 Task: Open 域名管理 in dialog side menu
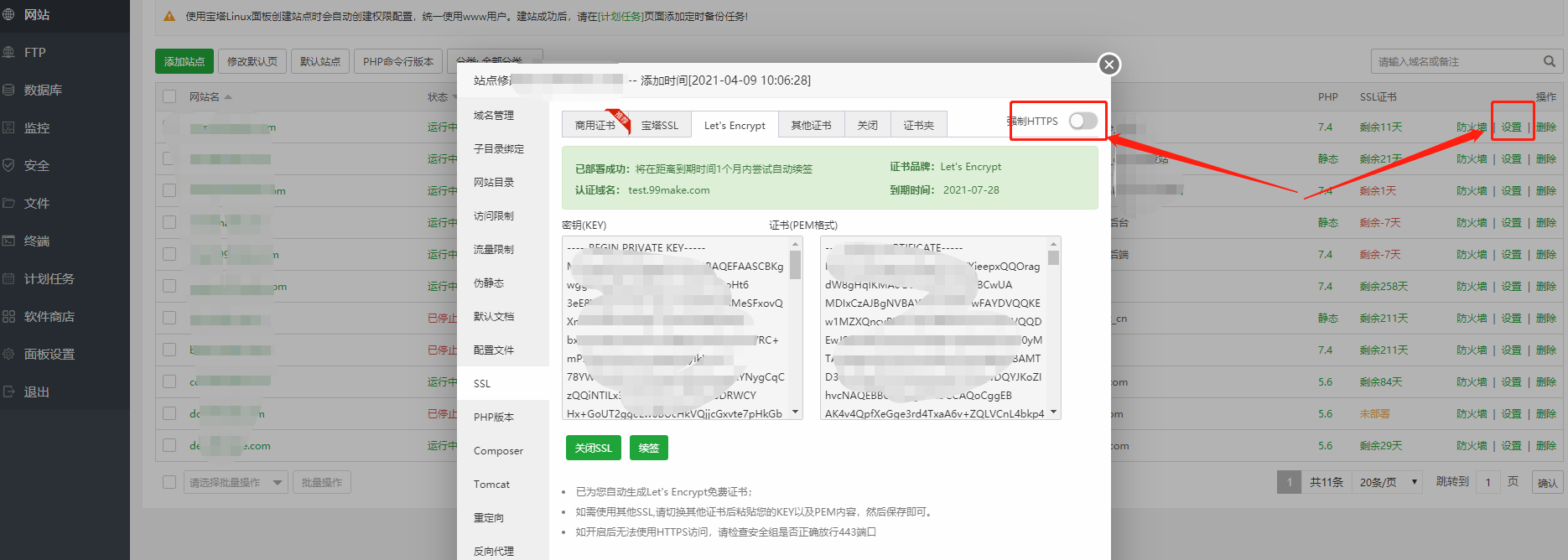[503, 115]
